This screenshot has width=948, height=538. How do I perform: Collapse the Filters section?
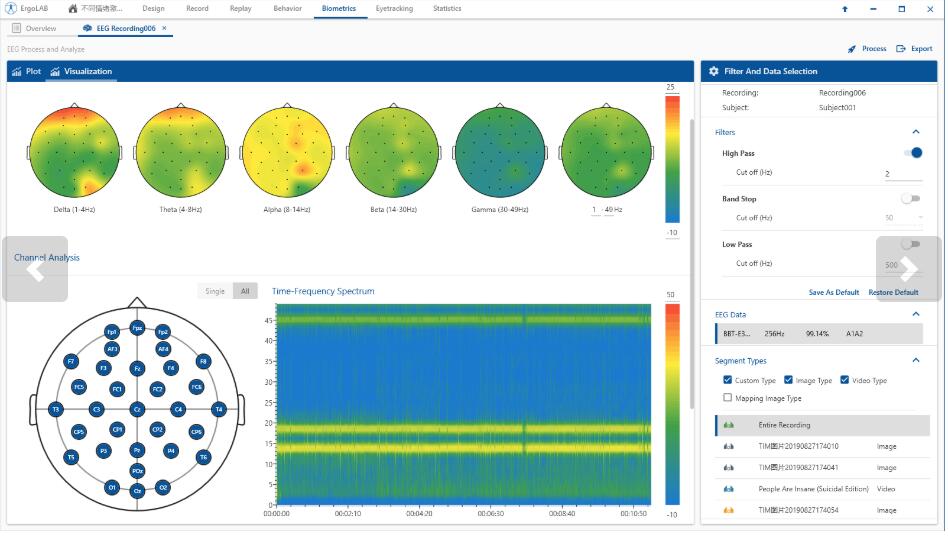click(915, 132)
